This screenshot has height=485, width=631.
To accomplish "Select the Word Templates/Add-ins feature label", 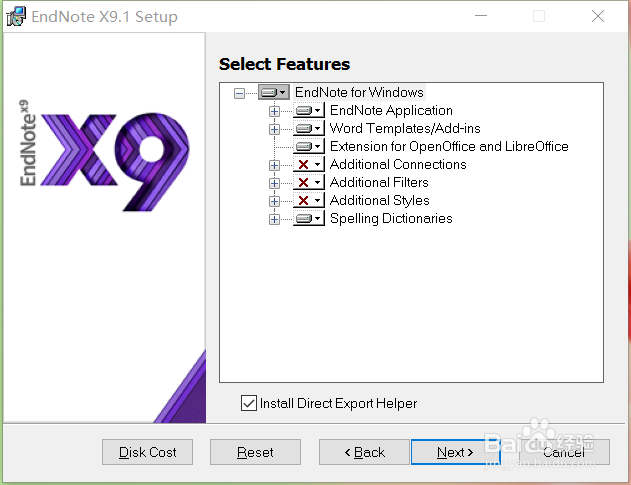I will click(405, 128).
